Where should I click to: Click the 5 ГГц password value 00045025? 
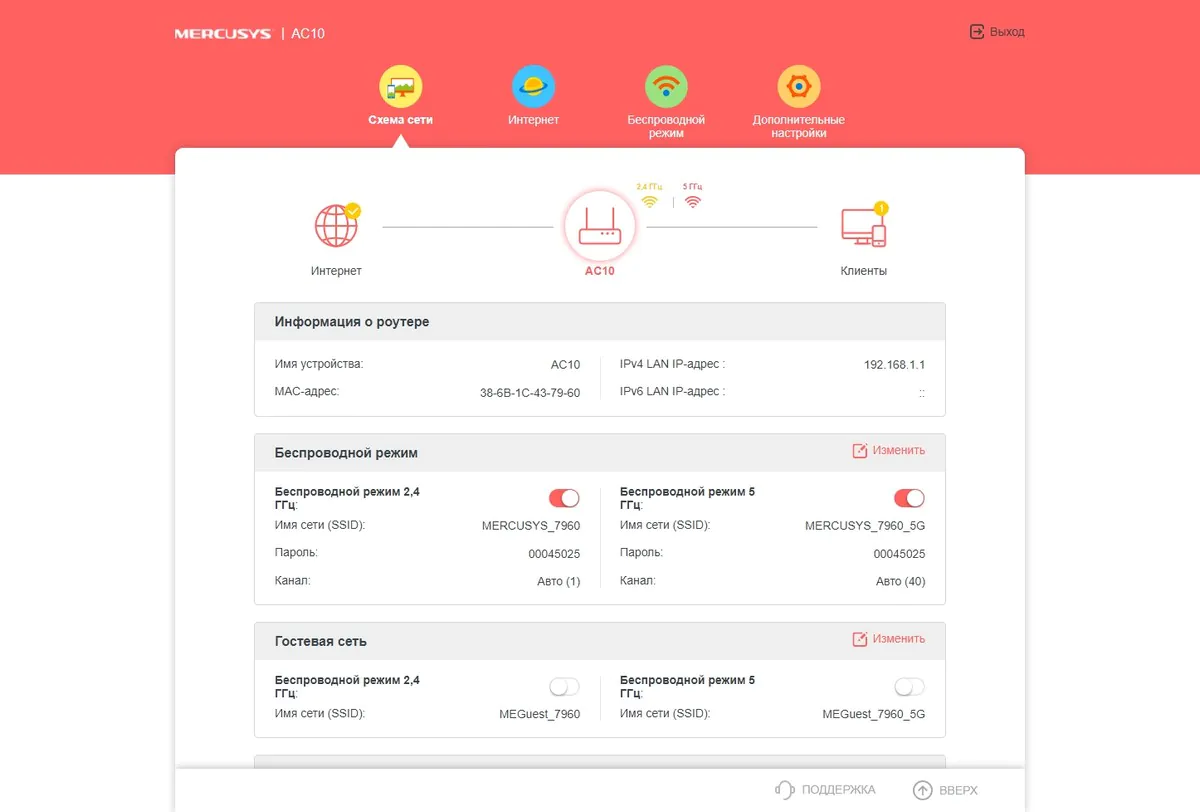(x=899, y=554)
